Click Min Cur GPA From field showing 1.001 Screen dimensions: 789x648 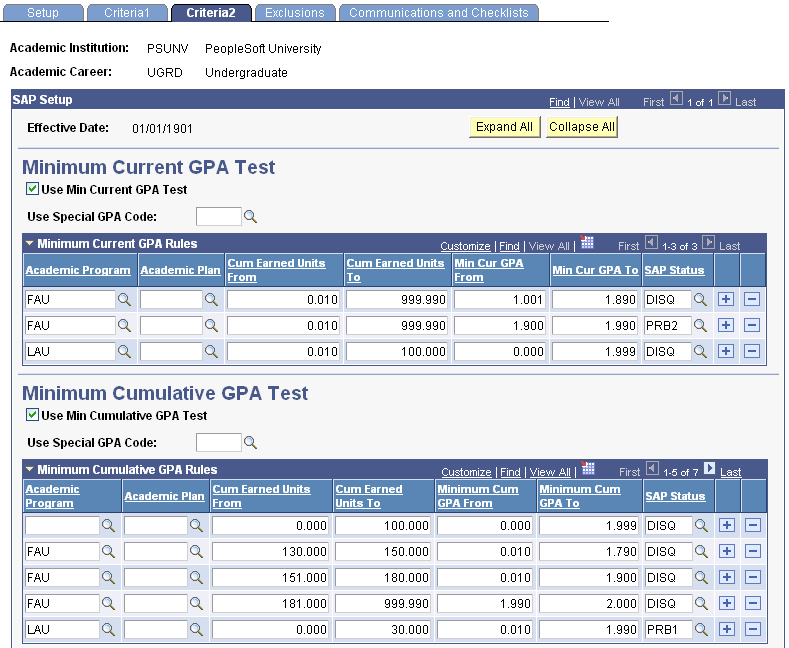(x=500, y=300)
